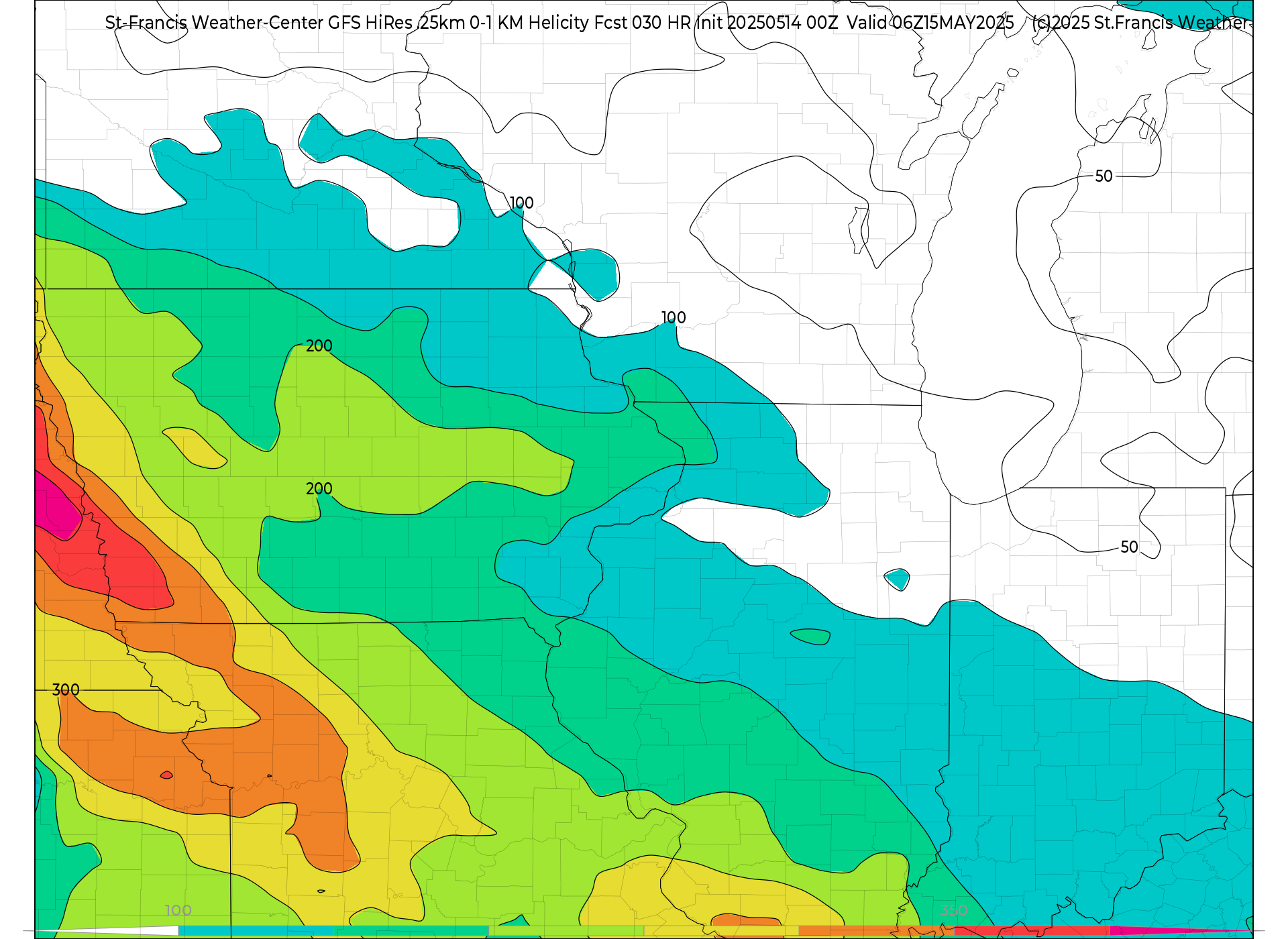Click the orange segment of the color bar
The width and height of the screenshot is (1288, 939).
click(876, 931)
